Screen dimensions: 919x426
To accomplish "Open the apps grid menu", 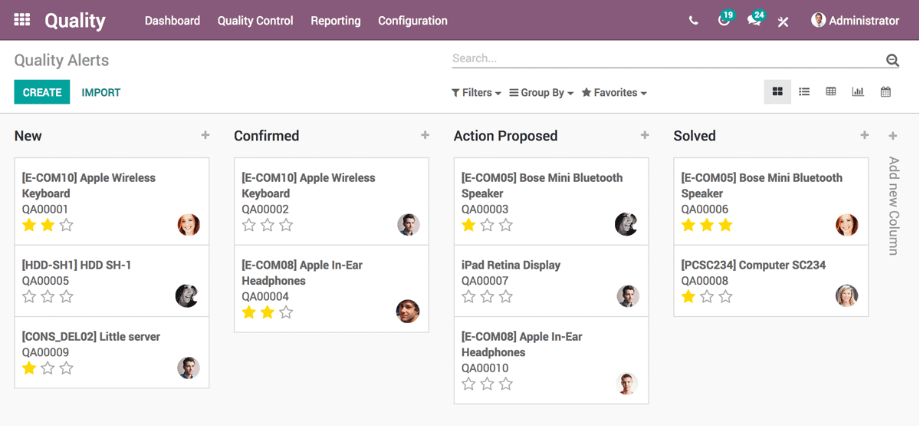I will [x=22, y=20].
